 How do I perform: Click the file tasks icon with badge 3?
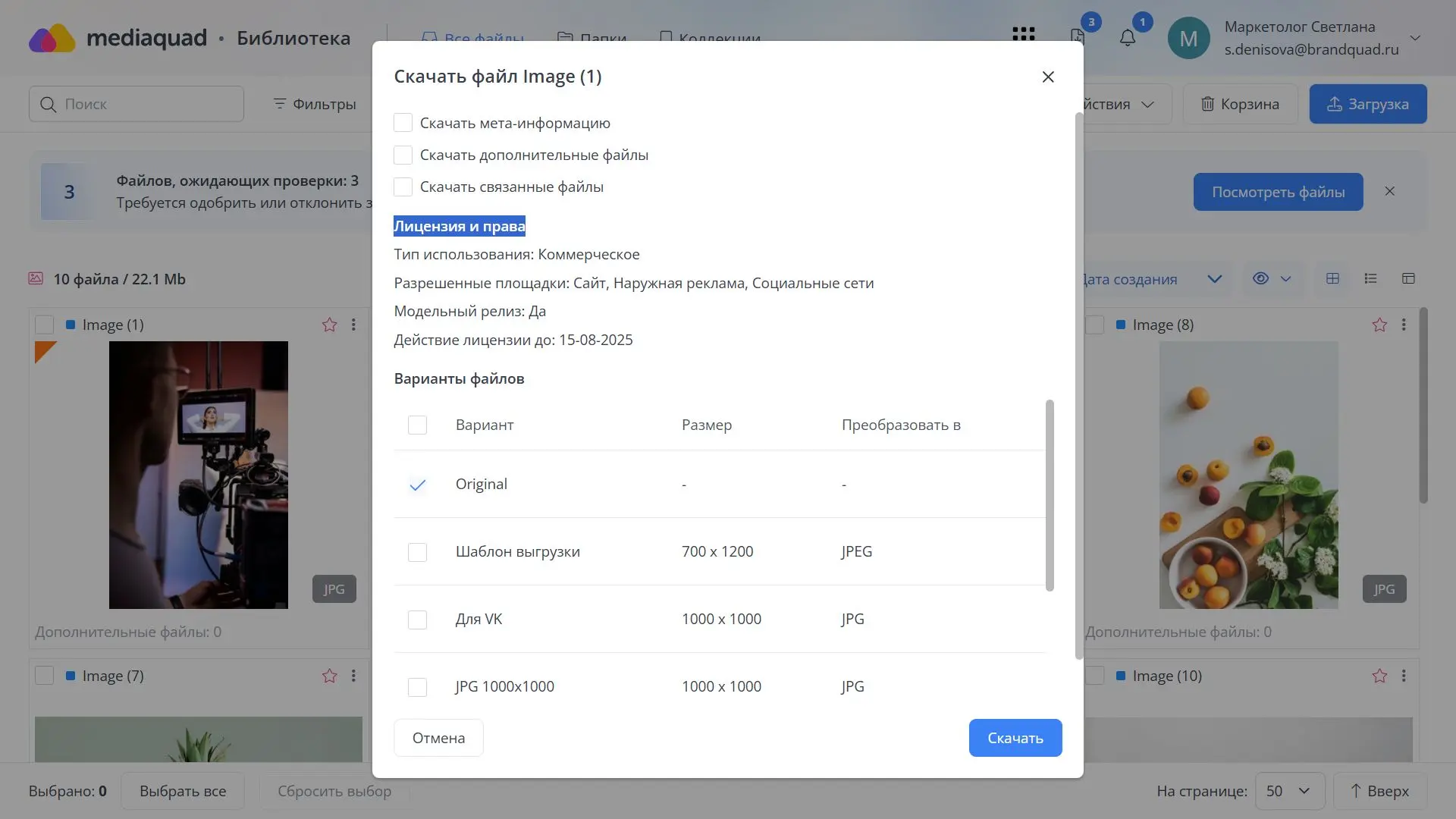1078,36
